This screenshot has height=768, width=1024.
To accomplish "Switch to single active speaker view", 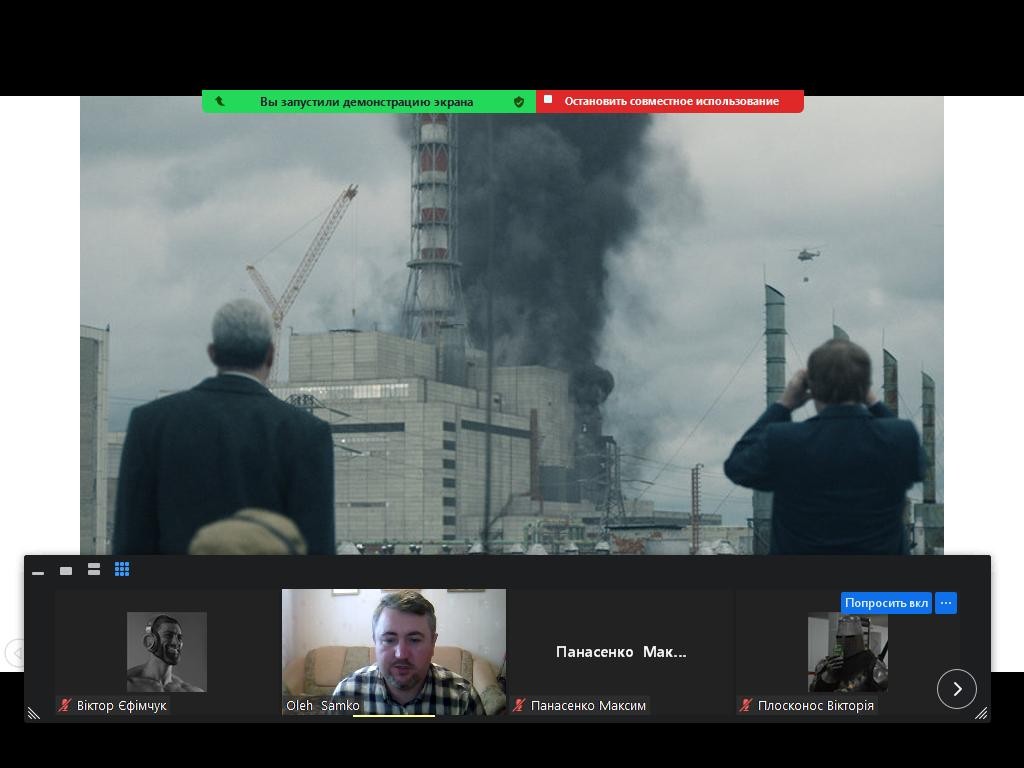I will point(66,571).
